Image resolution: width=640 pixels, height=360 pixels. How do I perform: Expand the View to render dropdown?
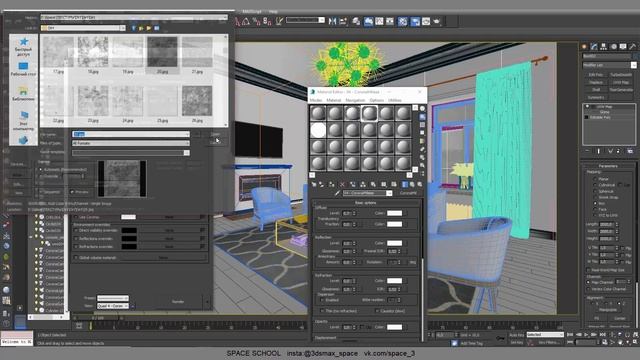click(126, 306)
